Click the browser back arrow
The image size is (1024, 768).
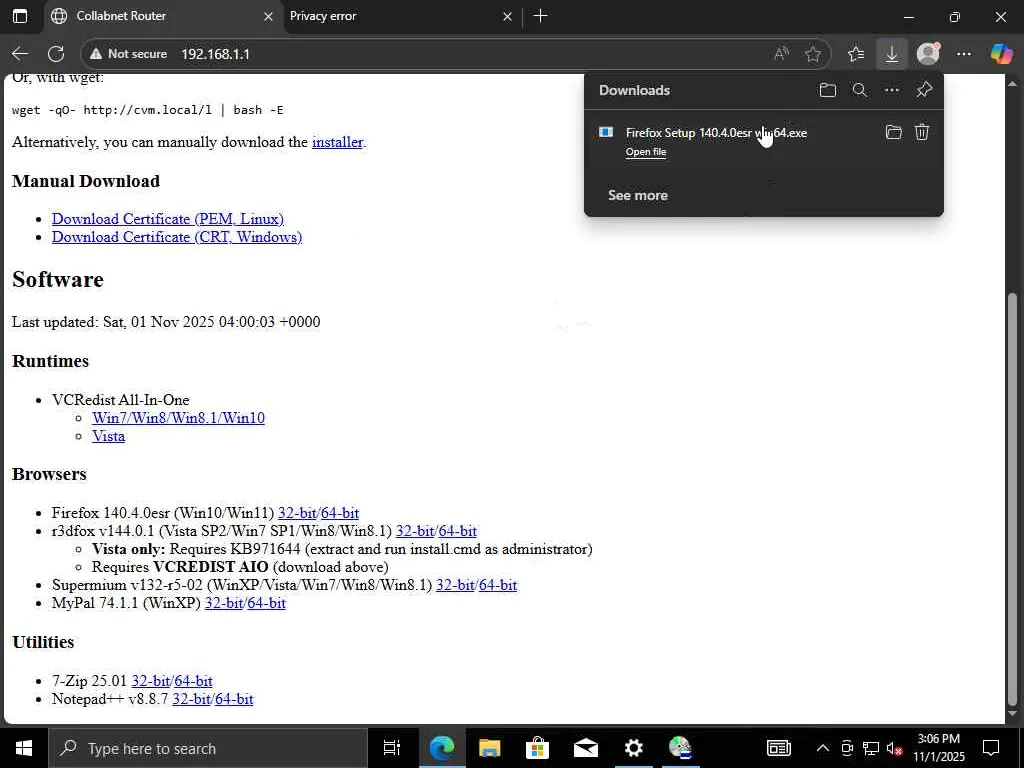[20, 54]
